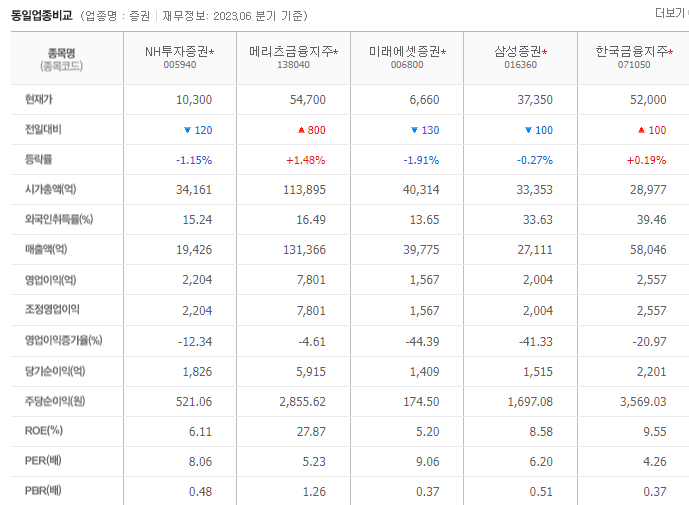Click the -1.91% change rate
Screen dimensions: 689x505
click(421, 160)
